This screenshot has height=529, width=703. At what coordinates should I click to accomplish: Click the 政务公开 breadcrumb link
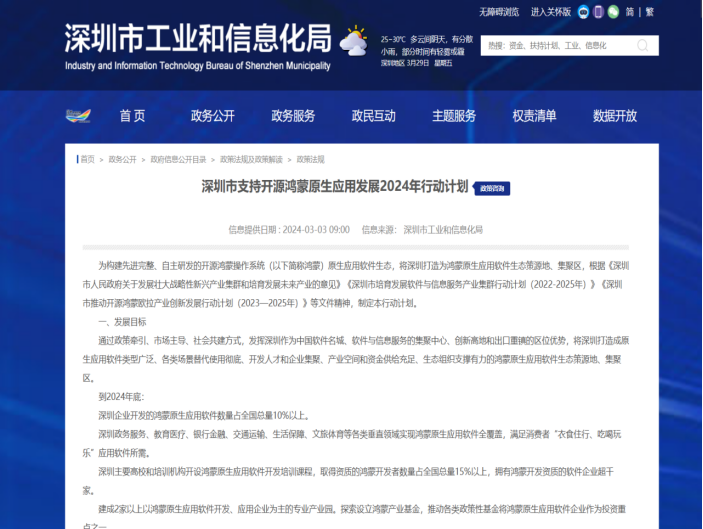(x=122, y=160)
